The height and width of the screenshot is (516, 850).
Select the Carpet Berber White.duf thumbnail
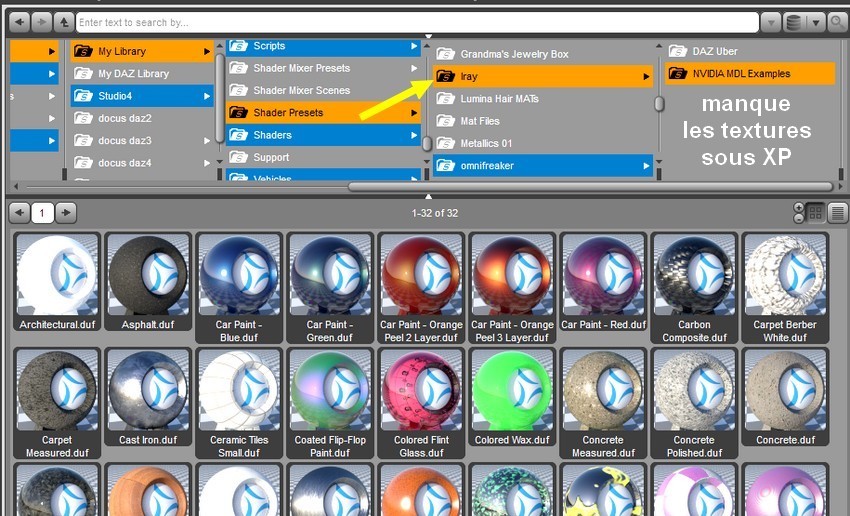pyautogui.click(x=785, y=288)
